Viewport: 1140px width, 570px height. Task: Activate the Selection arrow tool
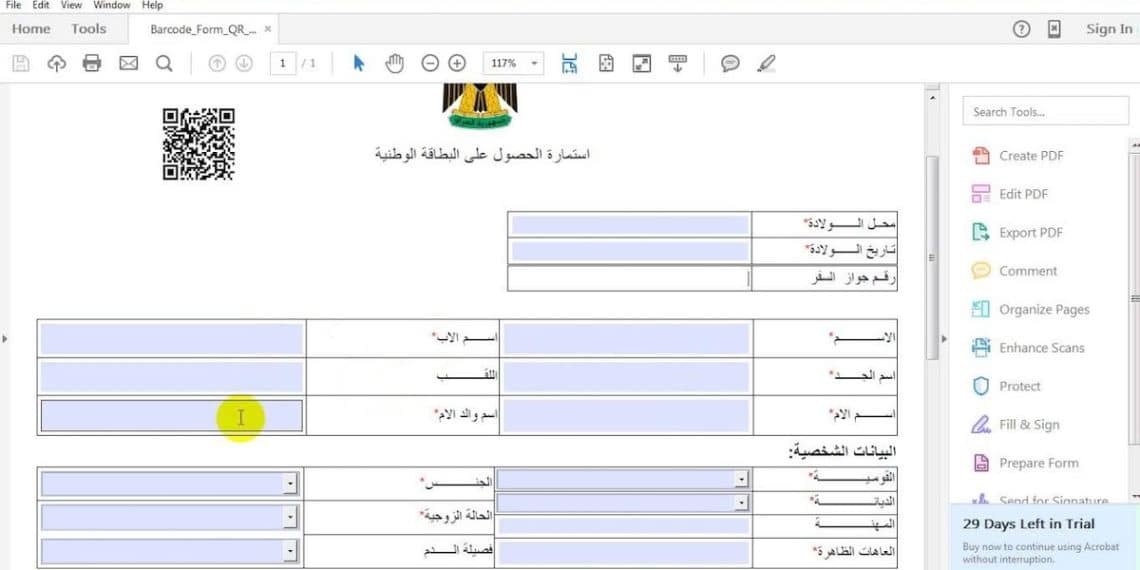coord(358,63)
